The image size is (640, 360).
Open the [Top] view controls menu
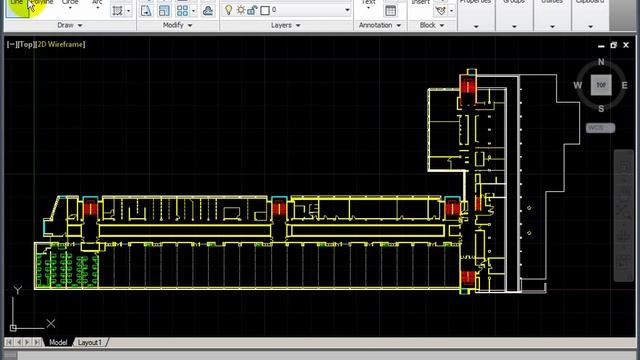pos(25,44)
